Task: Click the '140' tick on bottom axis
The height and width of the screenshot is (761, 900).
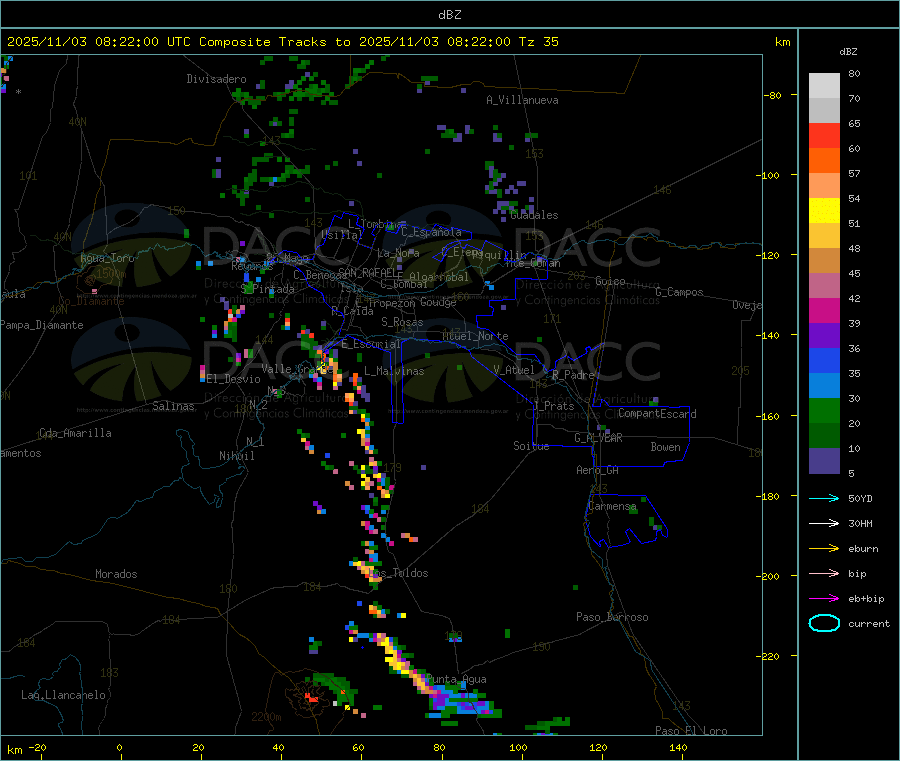Action: click(678, 747)
